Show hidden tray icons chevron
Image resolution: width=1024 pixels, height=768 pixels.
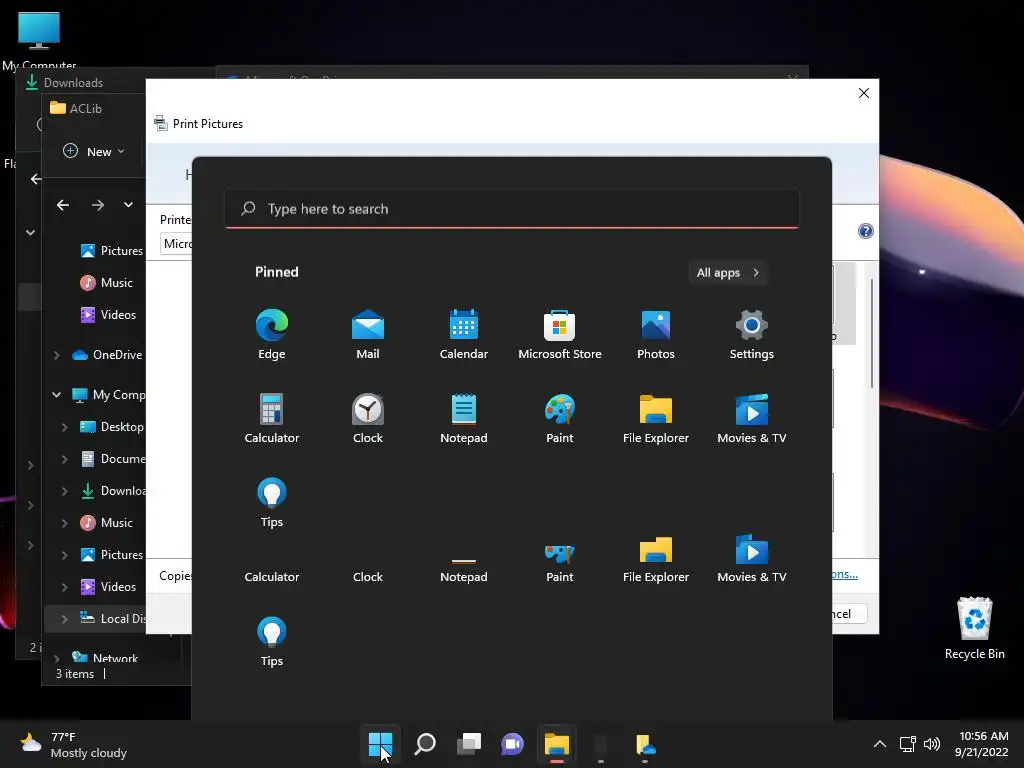[x=880, y=744]
